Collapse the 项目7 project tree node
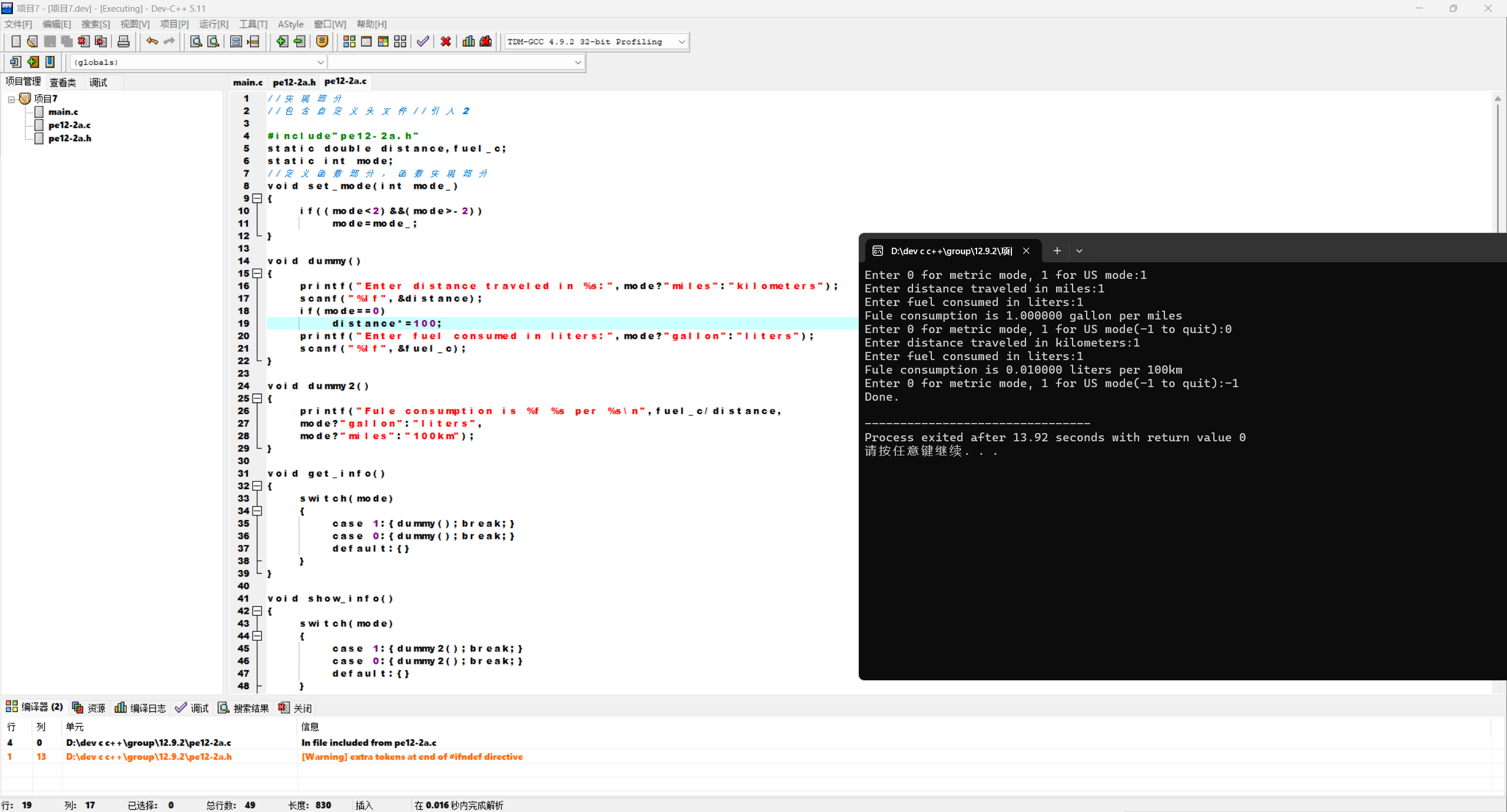The height and width of the screenshot is (812, 1507). coord(11,99)
